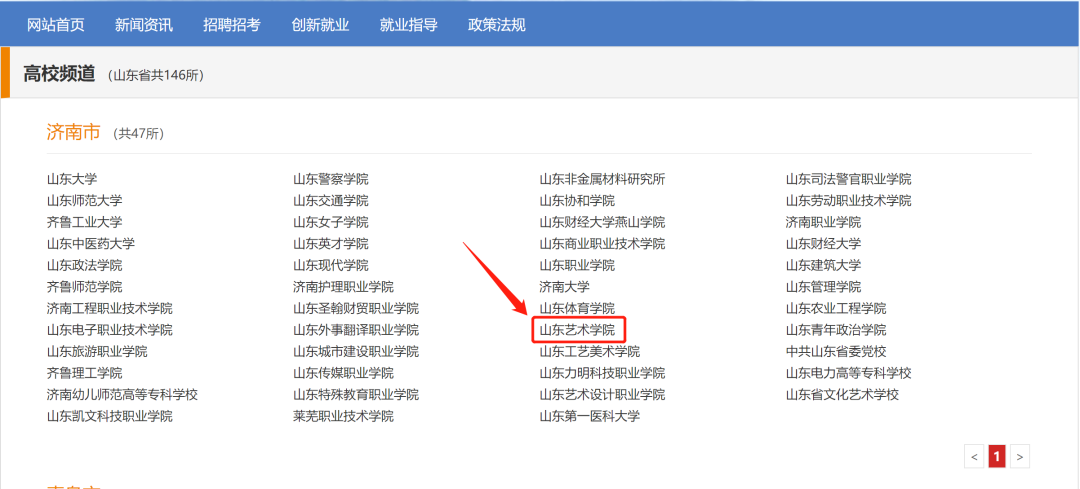Open 山东非金属材料研究所 link
Image resolution: width=1080 pixels, height=489 pixels.
pyautogui.click(x=602, y=179)
